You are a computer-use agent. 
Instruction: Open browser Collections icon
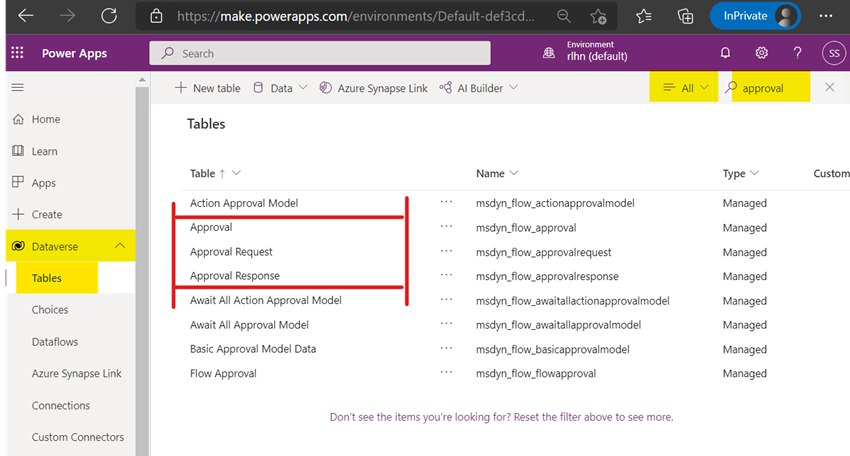coord(685,16)
